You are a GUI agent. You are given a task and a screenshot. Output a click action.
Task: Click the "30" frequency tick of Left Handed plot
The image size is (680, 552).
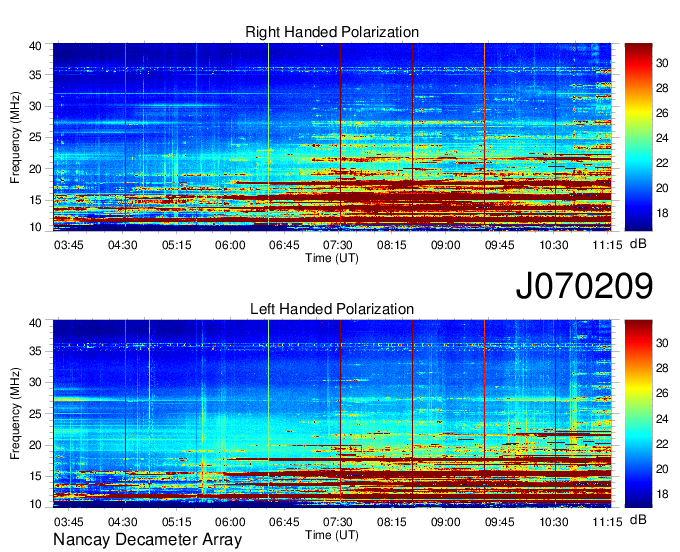click(x=35, y=382)
